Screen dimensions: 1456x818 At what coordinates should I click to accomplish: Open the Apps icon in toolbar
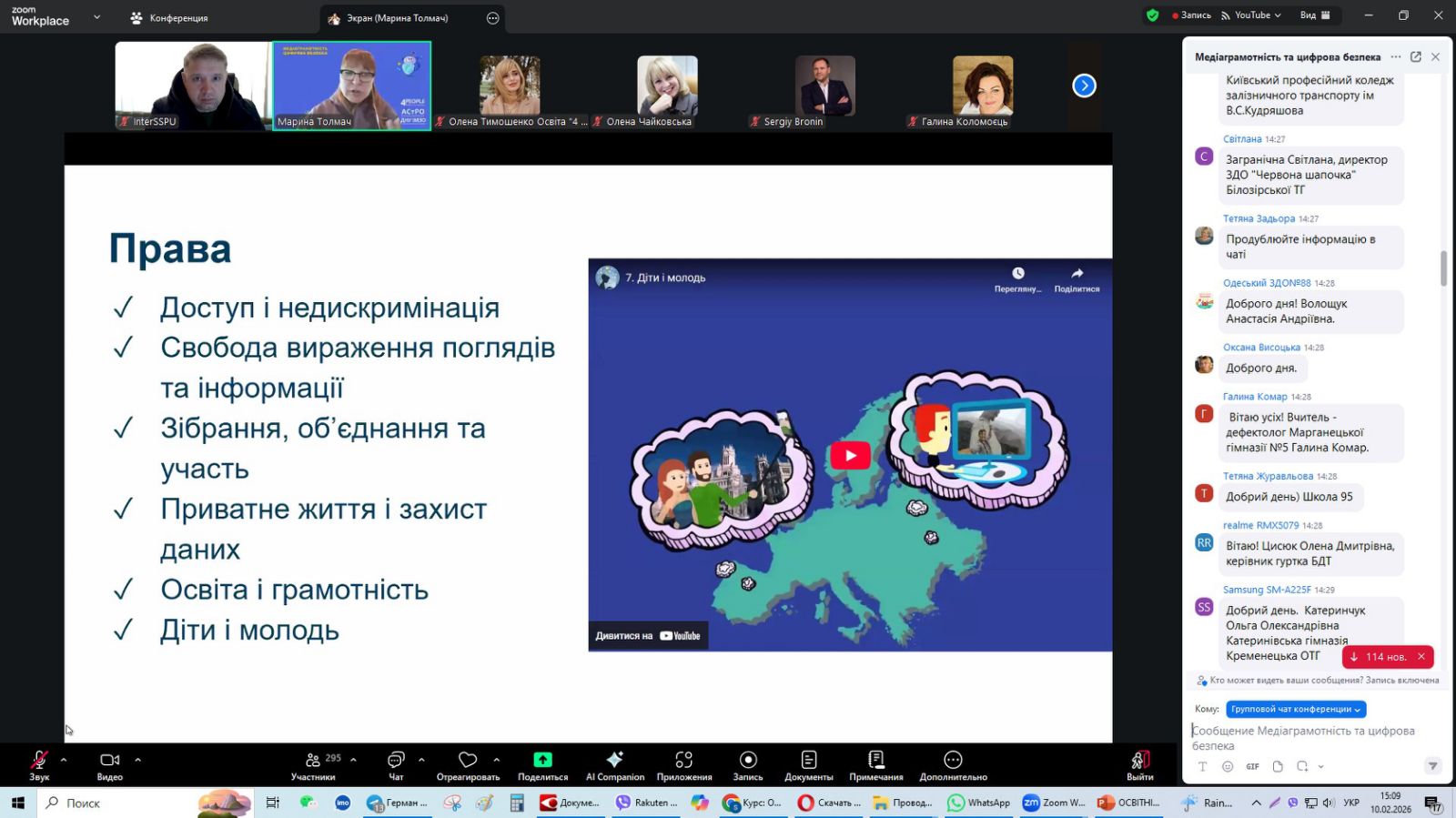683,761
